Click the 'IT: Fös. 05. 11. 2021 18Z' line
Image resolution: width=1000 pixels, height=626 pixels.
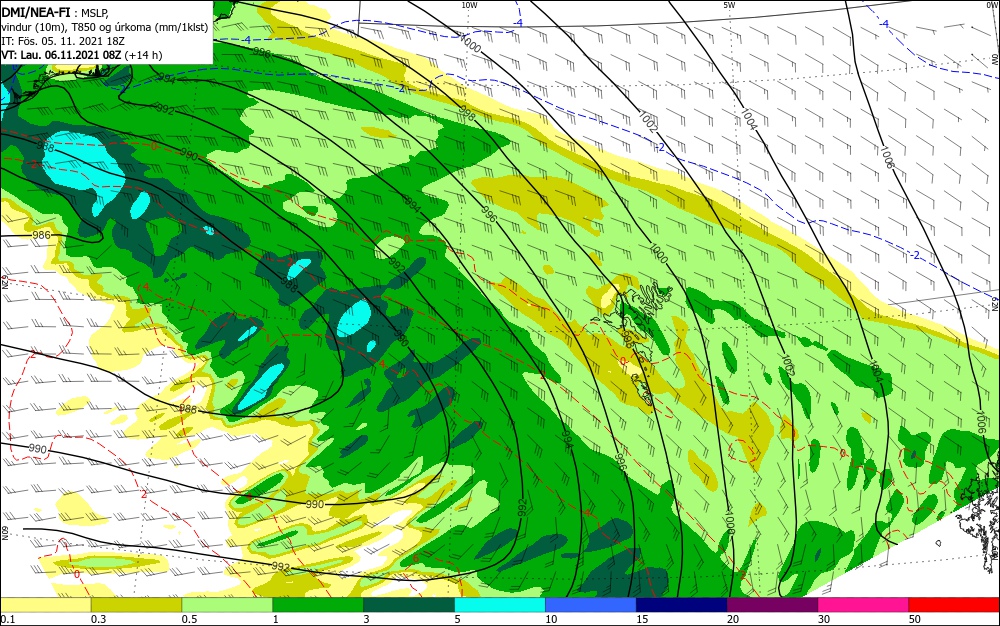[63, 41]
